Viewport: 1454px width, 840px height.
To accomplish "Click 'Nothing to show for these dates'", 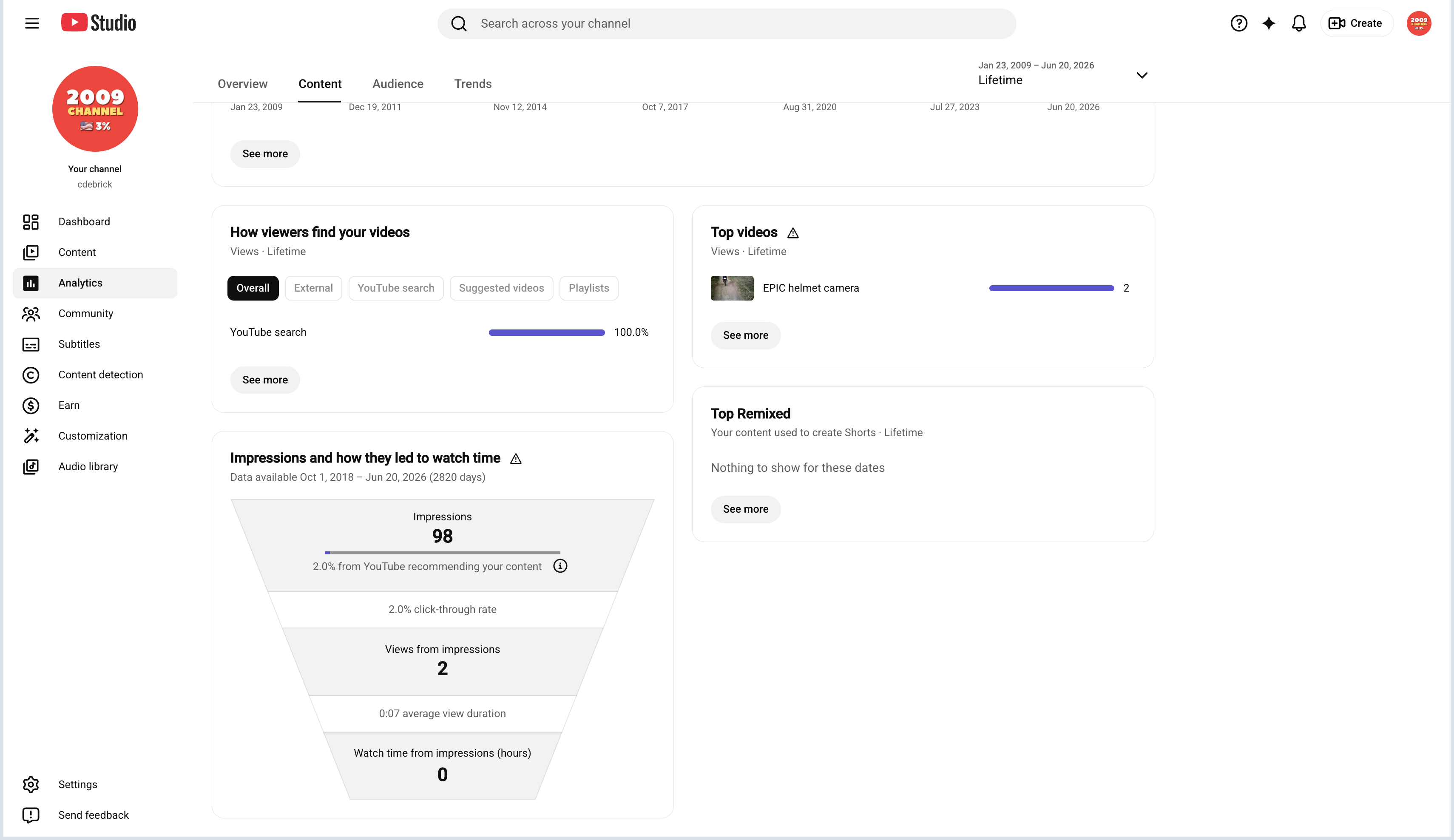I will 798,467.
